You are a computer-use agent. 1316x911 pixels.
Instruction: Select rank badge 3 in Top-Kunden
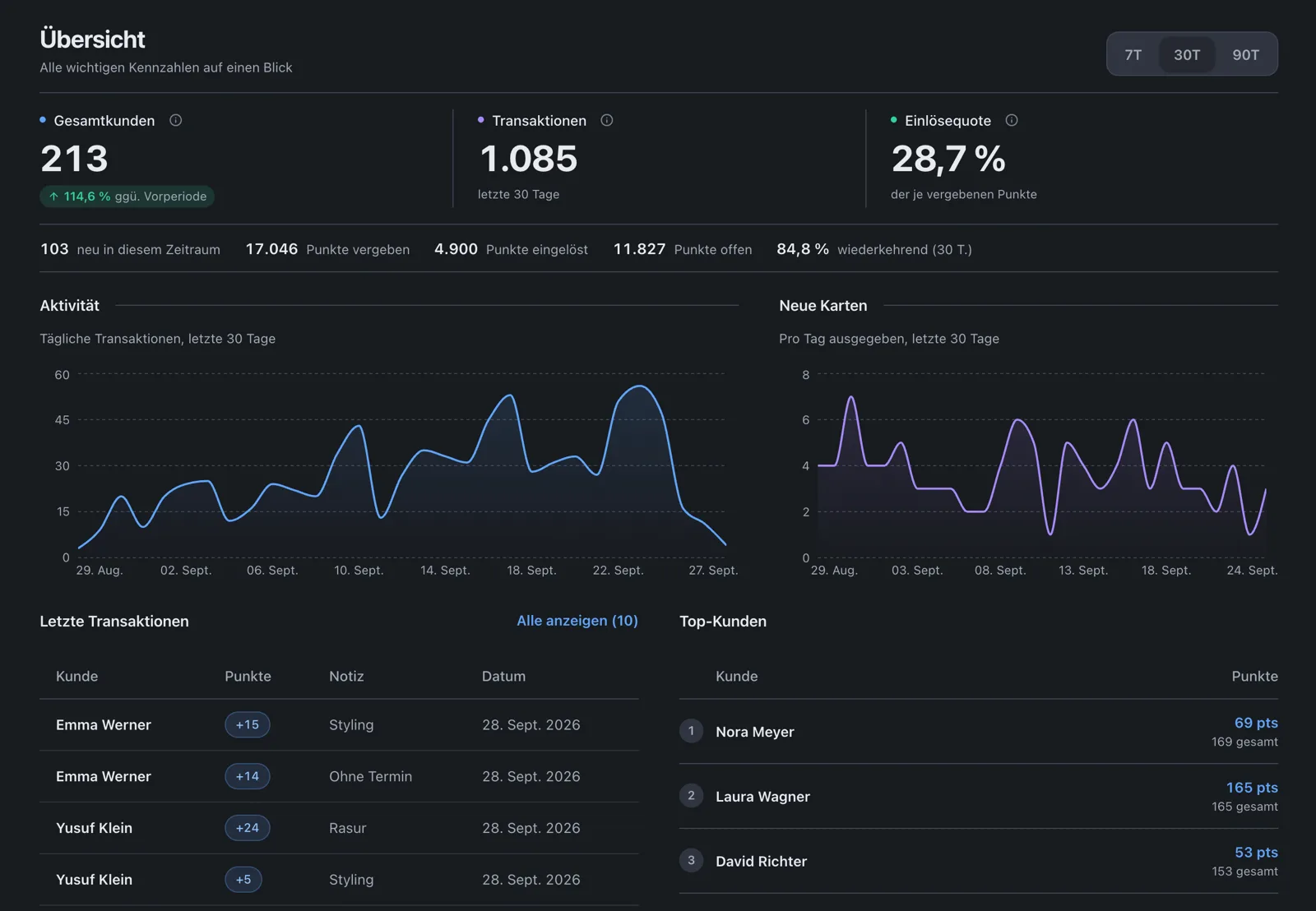click(x=691, y=860)
